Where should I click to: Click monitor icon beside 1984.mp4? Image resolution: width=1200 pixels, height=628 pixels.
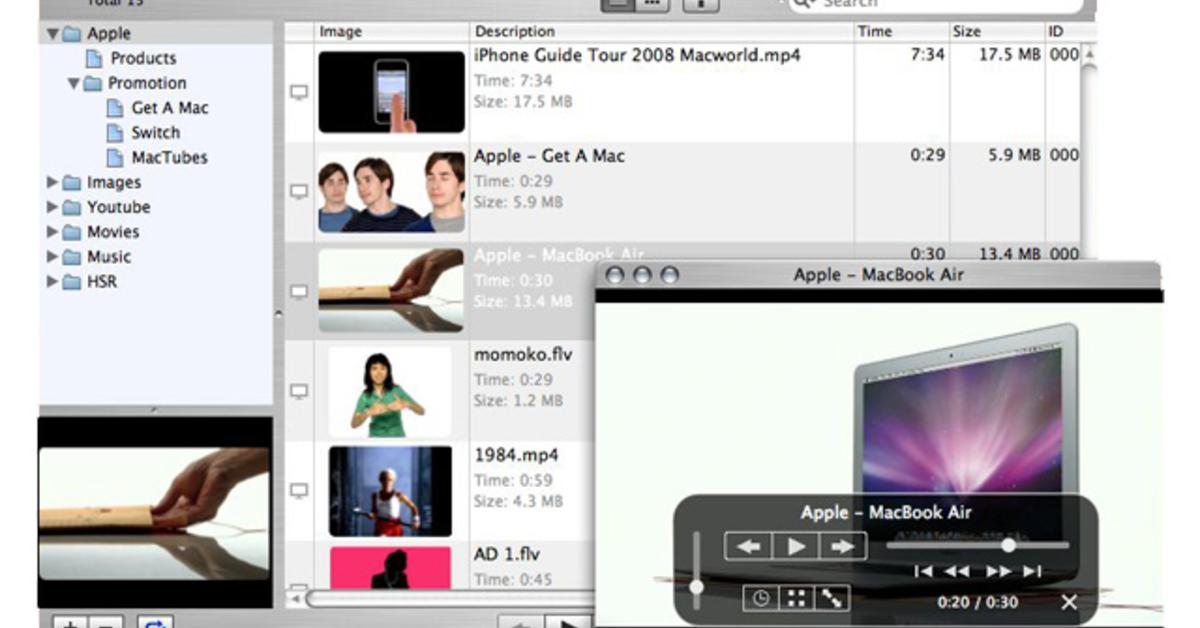click(298, 491)
